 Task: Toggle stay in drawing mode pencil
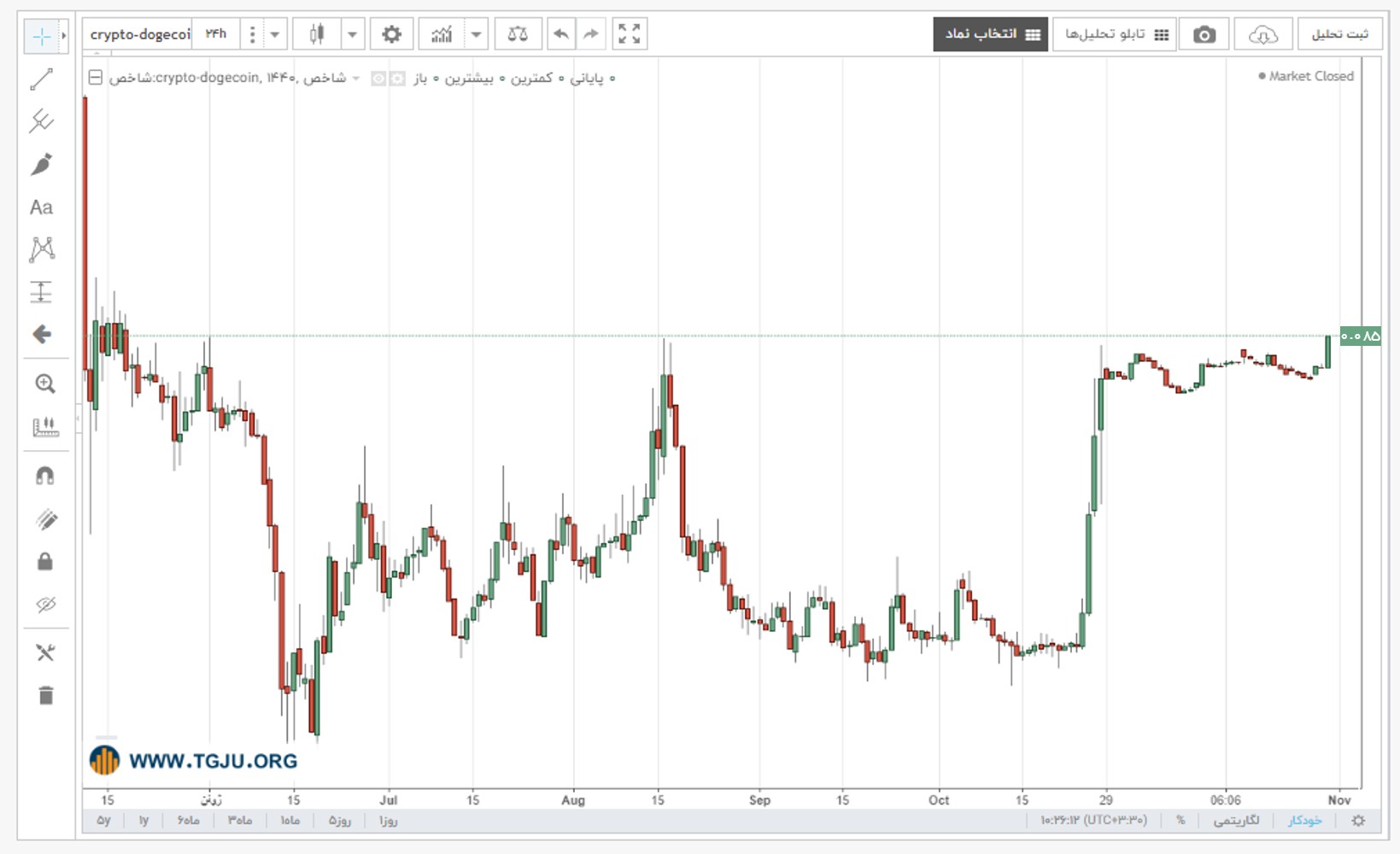pos(45,519)
